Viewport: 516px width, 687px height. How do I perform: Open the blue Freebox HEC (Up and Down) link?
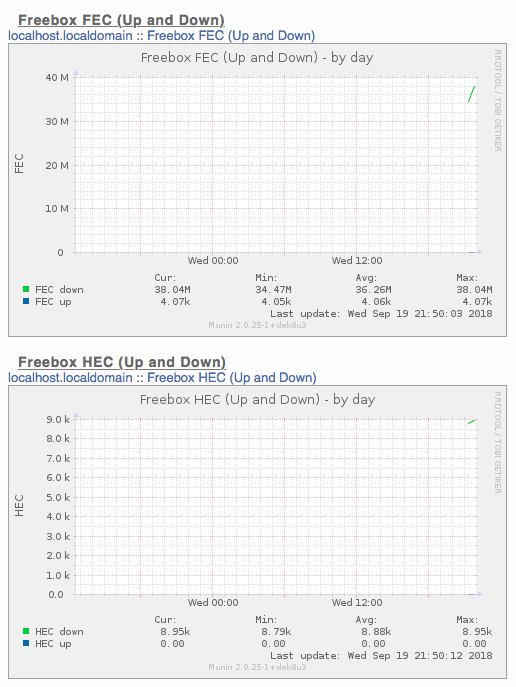coord(232,378)
